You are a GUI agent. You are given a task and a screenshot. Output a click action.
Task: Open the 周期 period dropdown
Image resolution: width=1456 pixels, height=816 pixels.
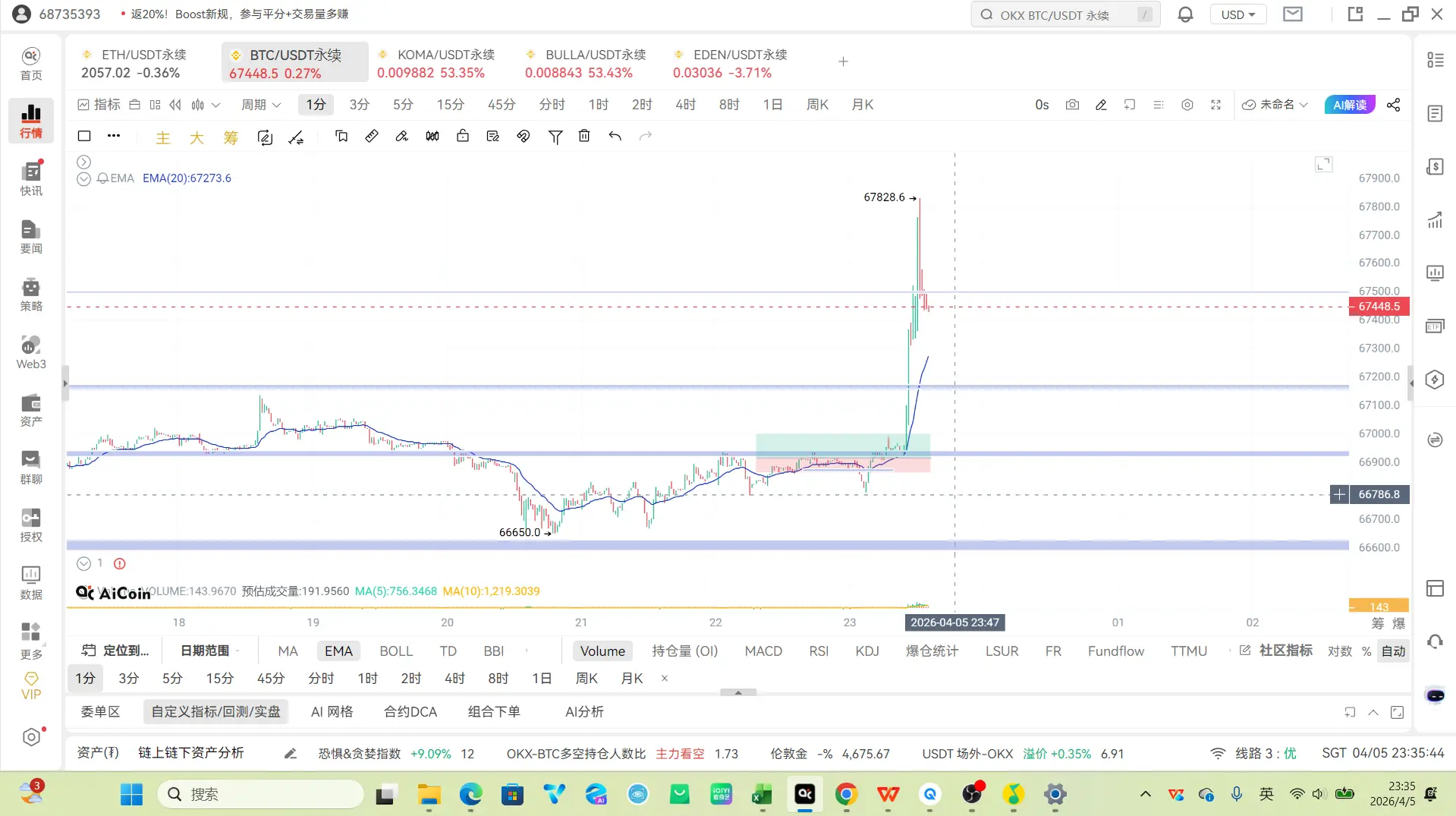(x=261, y=105)
